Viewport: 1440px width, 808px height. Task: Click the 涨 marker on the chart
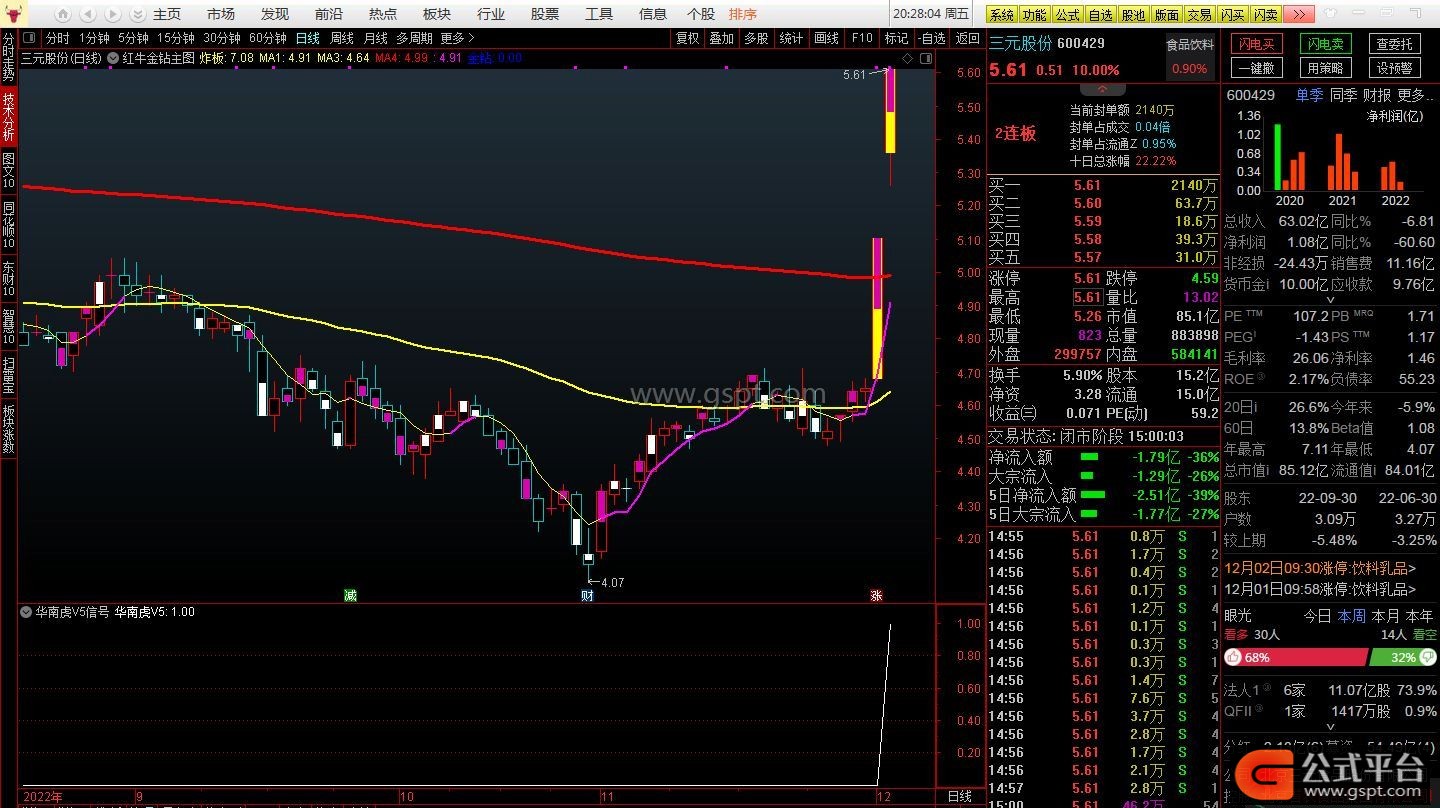(876, 595)
